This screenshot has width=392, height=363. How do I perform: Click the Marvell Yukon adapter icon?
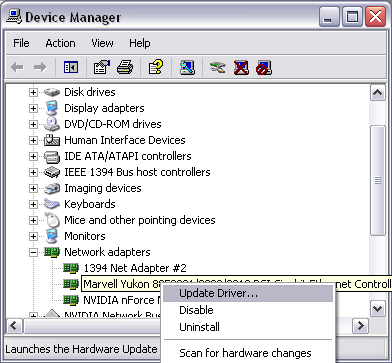(x=71, y=284)
